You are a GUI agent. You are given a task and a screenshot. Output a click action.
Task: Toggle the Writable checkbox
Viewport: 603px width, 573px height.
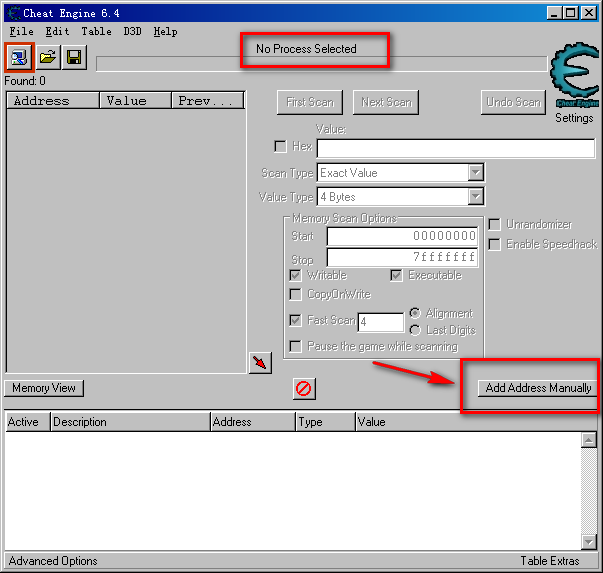pyautogui.click(x=295, y=275)
